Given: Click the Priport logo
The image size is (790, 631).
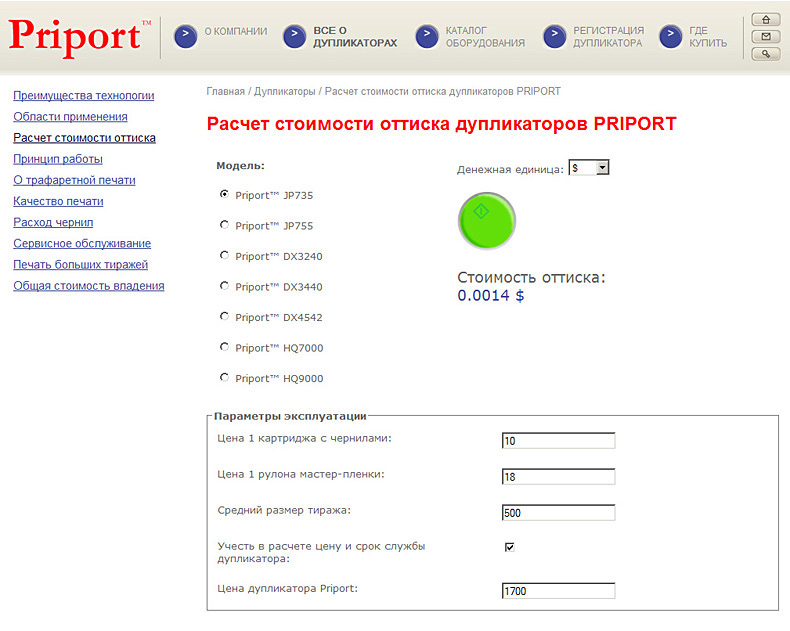Looking at the screenshot, I should coord(80,37).
